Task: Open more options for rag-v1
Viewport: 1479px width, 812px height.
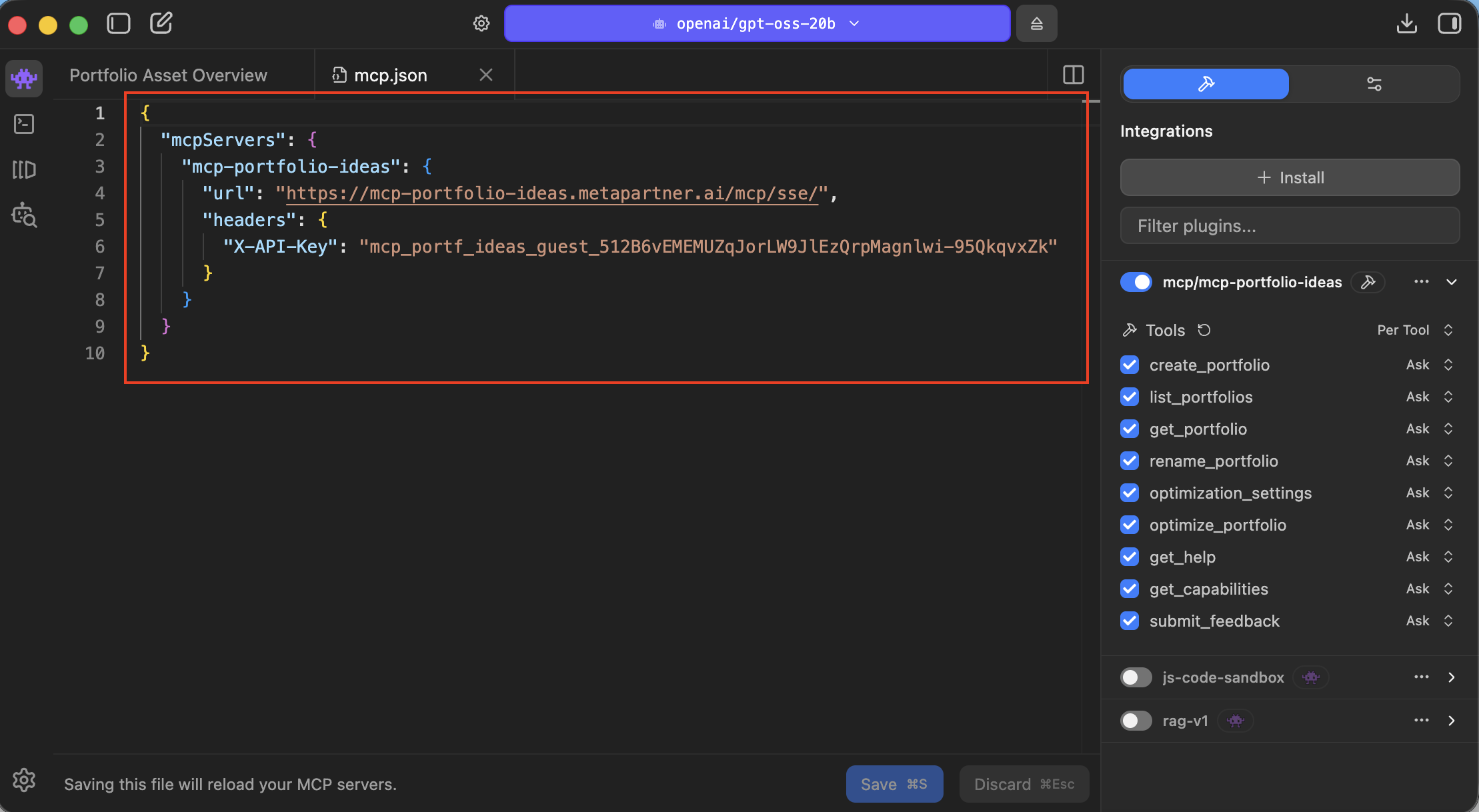Action: coord(1422,721)
